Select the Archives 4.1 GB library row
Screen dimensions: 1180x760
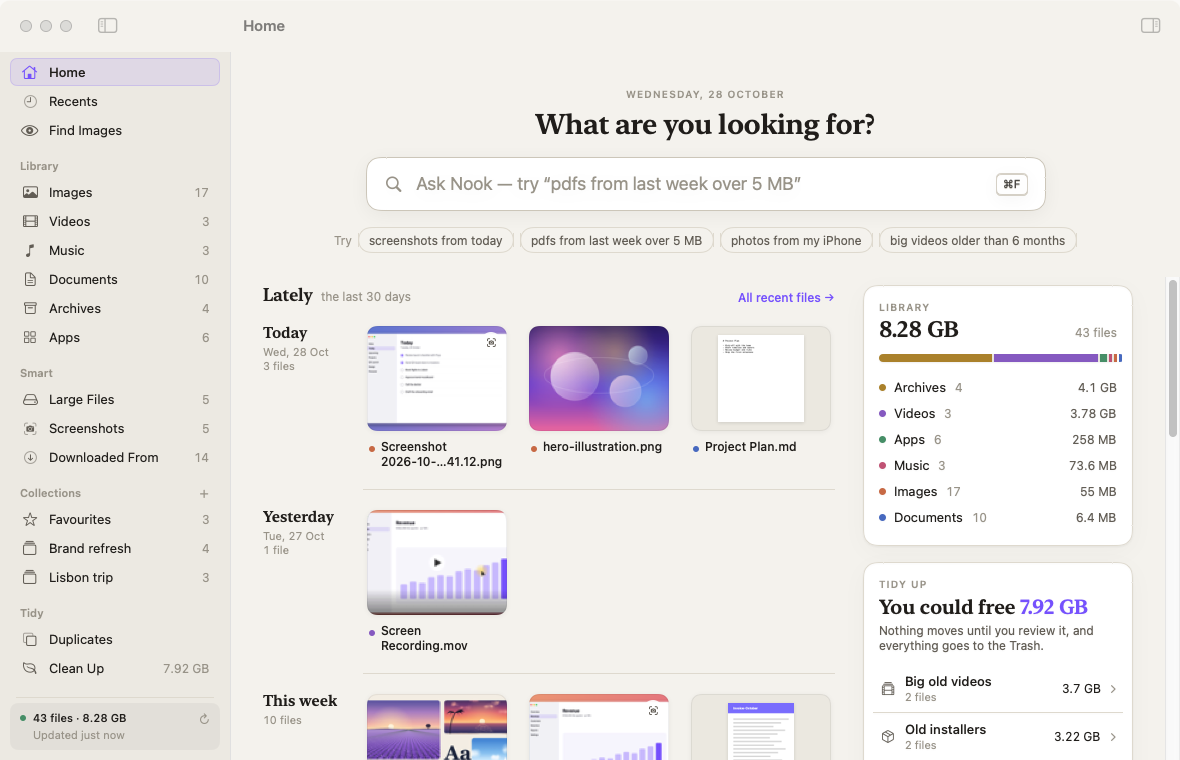click(x=998, y=388)
